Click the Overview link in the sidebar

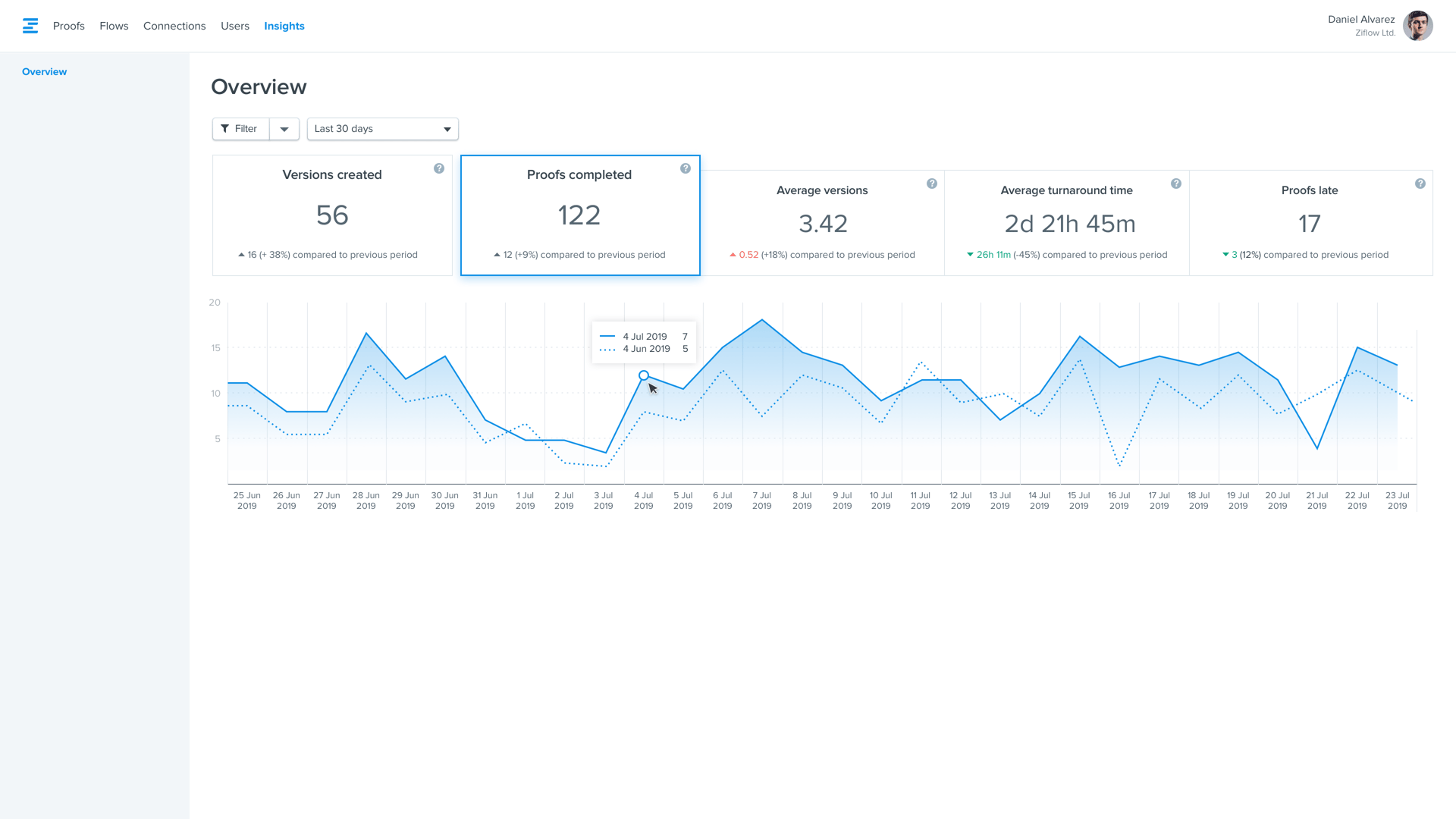click(x=44, y=71)
